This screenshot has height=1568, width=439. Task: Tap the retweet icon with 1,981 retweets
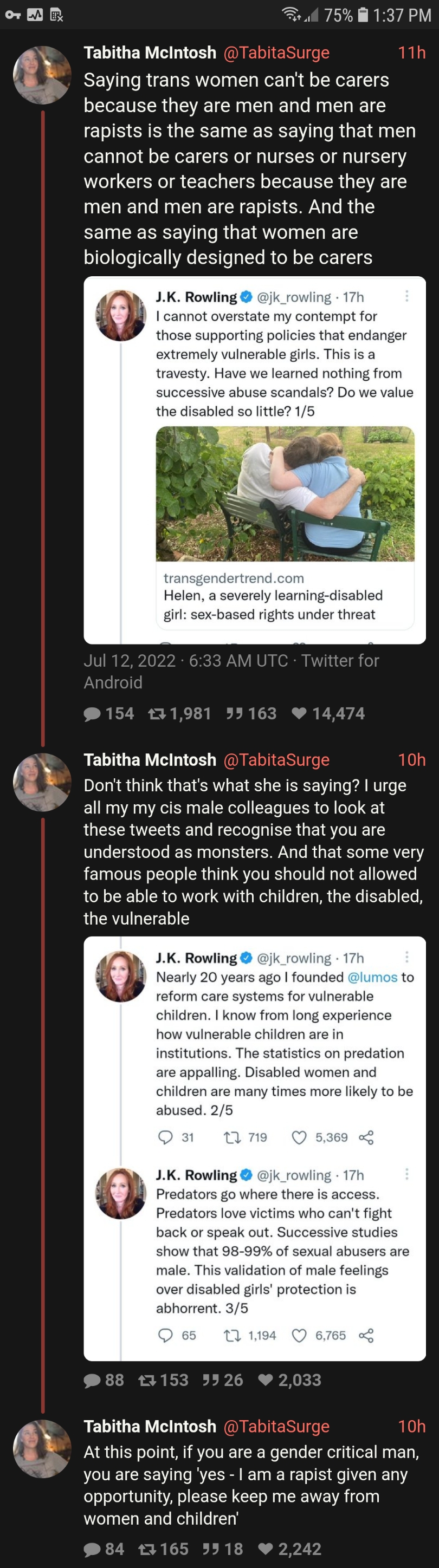157,713
